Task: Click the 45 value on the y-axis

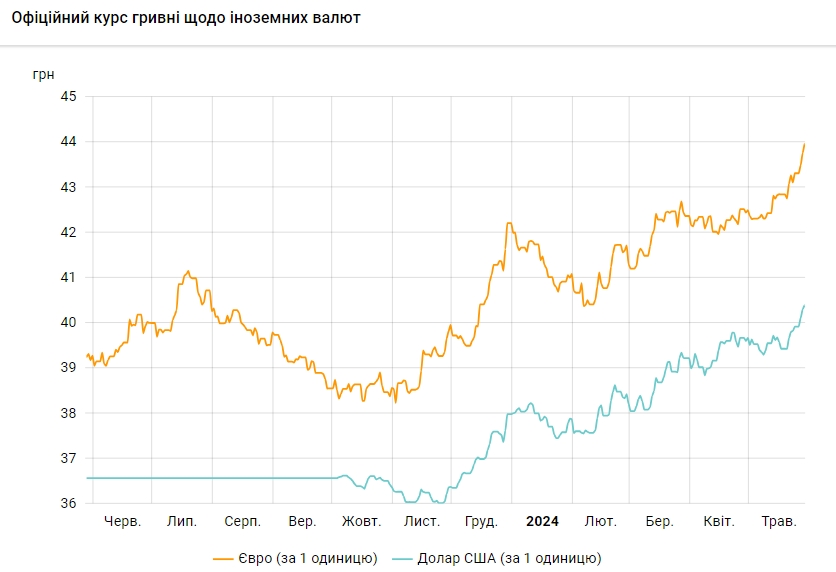Action: (69, 97)
